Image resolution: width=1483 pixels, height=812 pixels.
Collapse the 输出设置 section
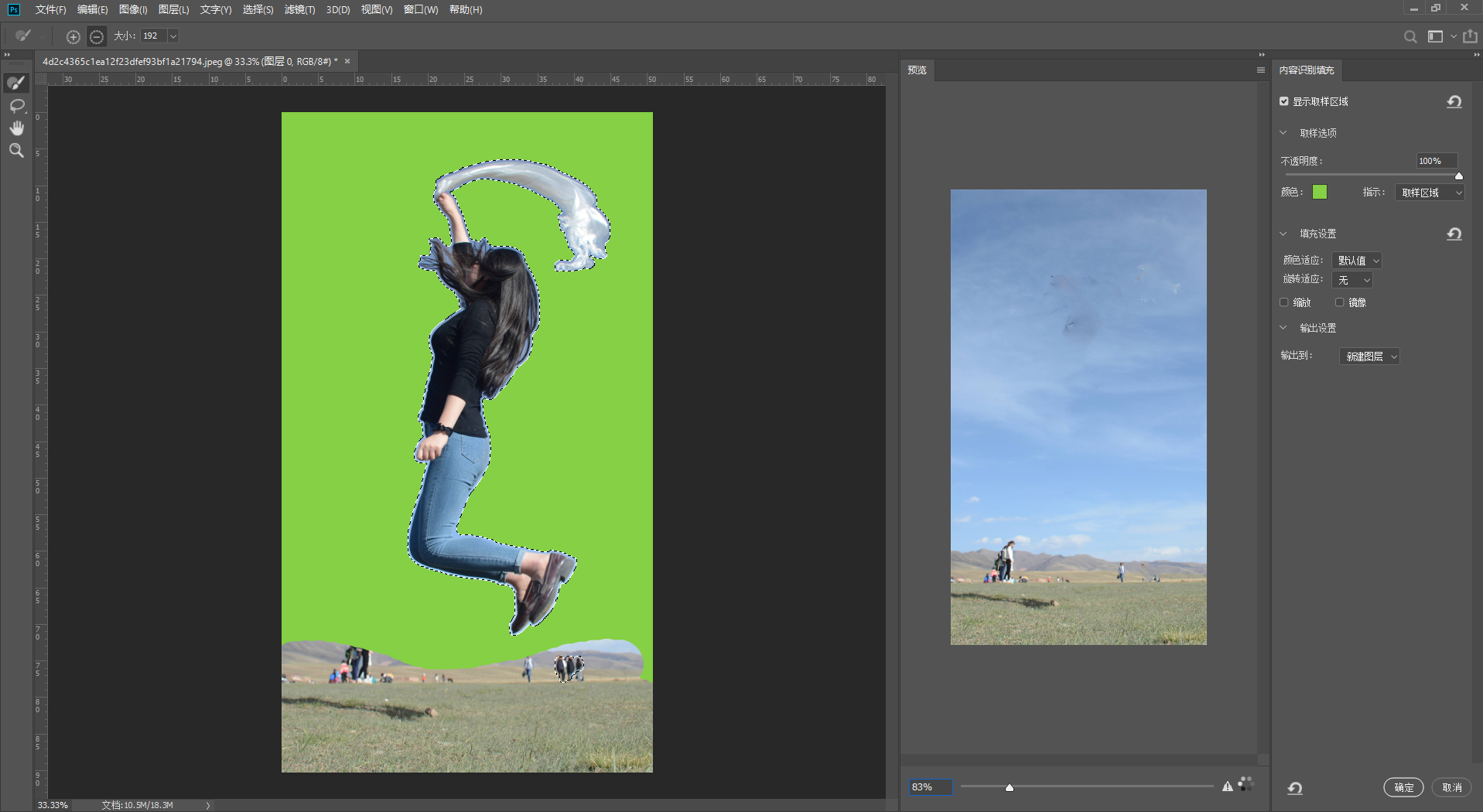click(x=1283, y=328)
